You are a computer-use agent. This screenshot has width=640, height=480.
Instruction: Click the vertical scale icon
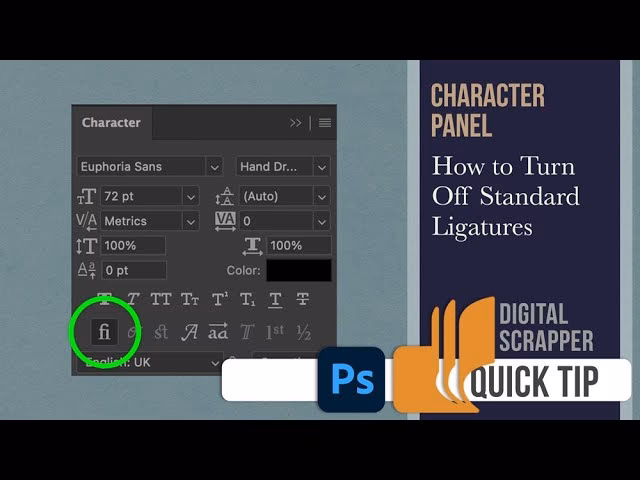point(87,246)
